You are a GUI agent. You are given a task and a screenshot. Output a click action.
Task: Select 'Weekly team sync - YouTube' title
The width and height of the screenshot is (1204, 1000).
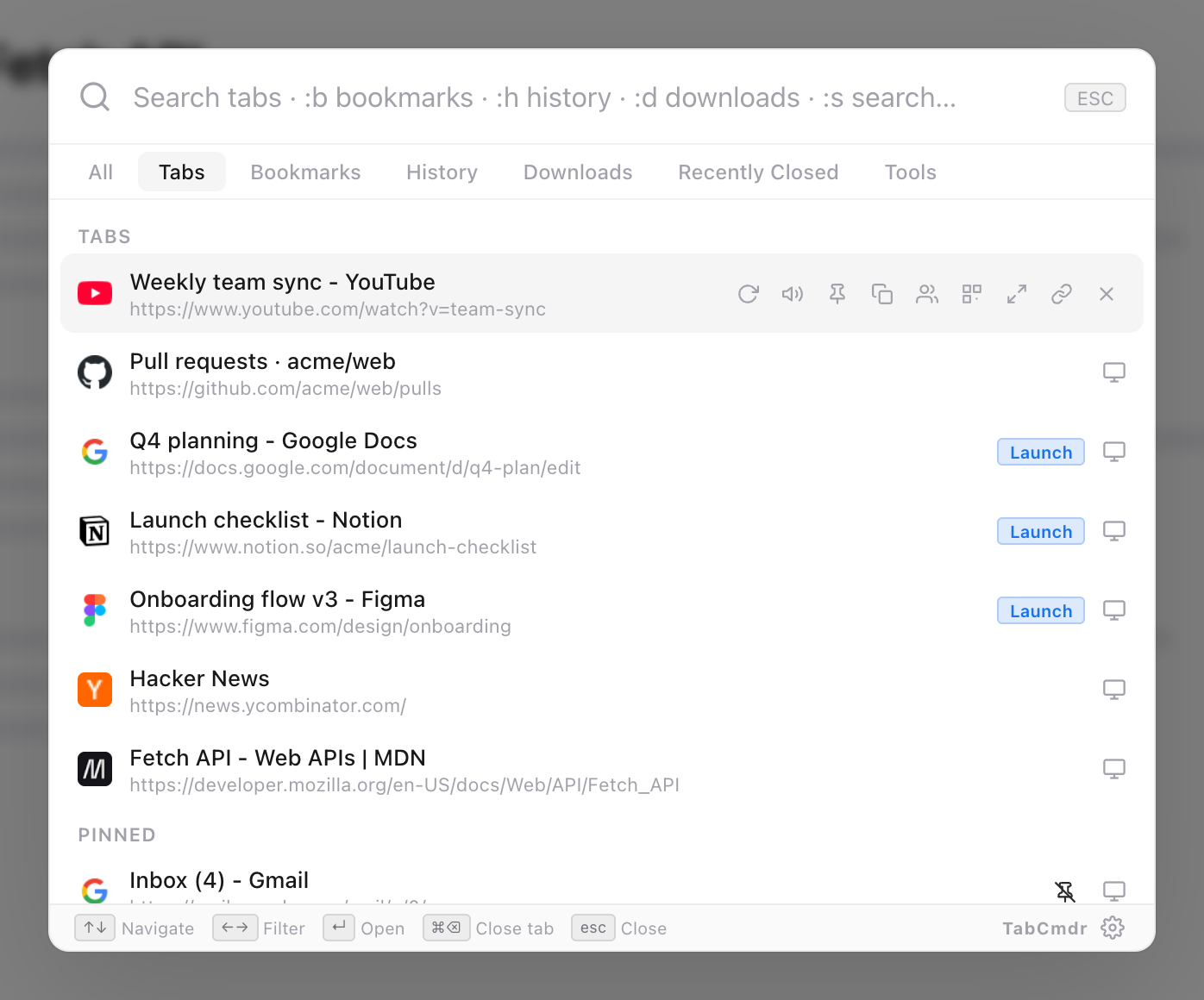(282, 282)
